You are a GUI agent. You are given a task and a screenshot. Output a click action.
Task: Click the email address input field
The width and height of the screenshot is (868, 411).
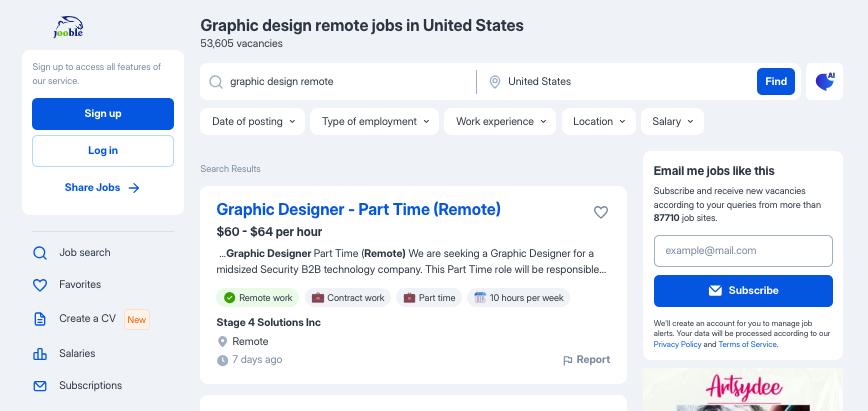pos(743,251)
